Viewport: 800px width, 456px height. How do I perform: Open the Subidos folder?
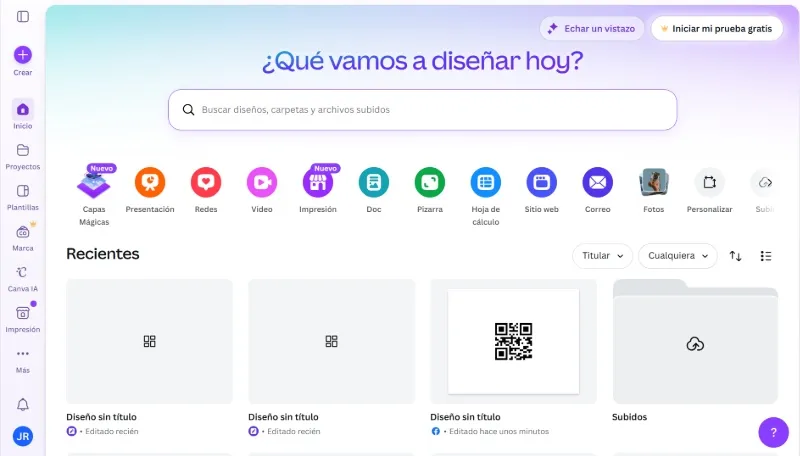click(695, 341)
